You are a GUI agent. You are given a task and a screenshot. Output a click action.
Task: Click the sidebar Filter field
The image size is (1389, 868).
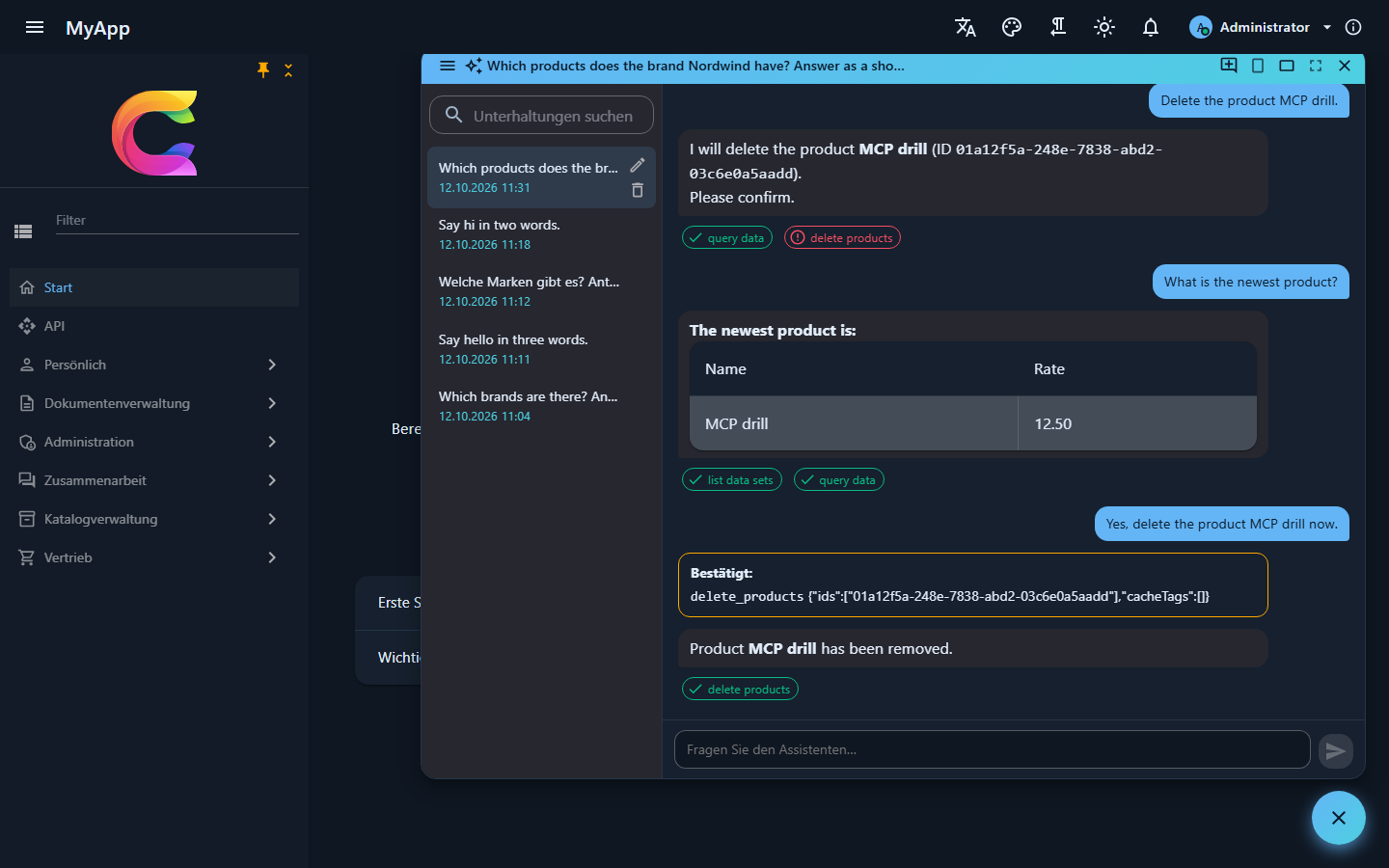[177, 221]
